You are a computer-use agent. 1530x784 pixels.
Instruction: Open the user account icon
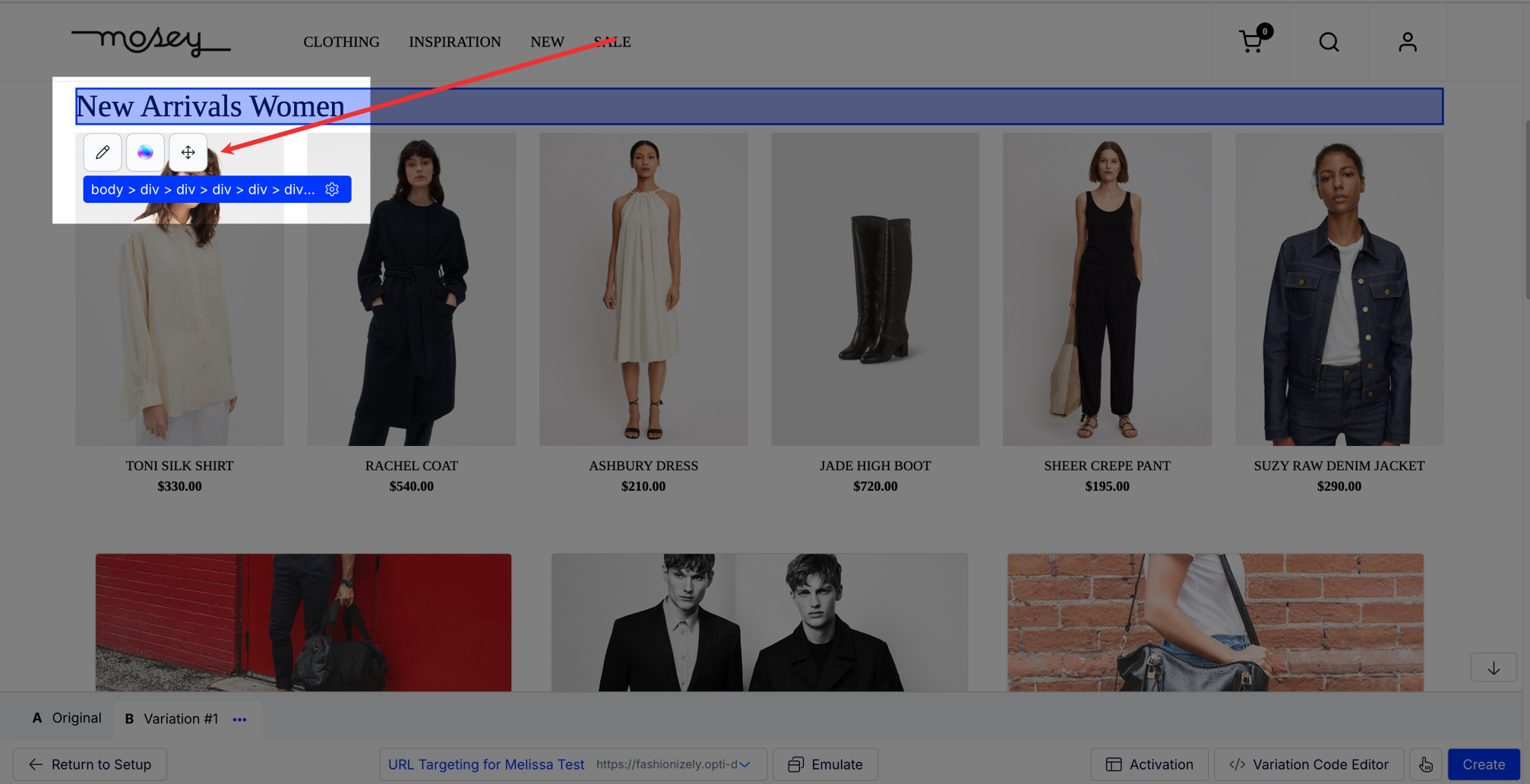click(1407, 42)
